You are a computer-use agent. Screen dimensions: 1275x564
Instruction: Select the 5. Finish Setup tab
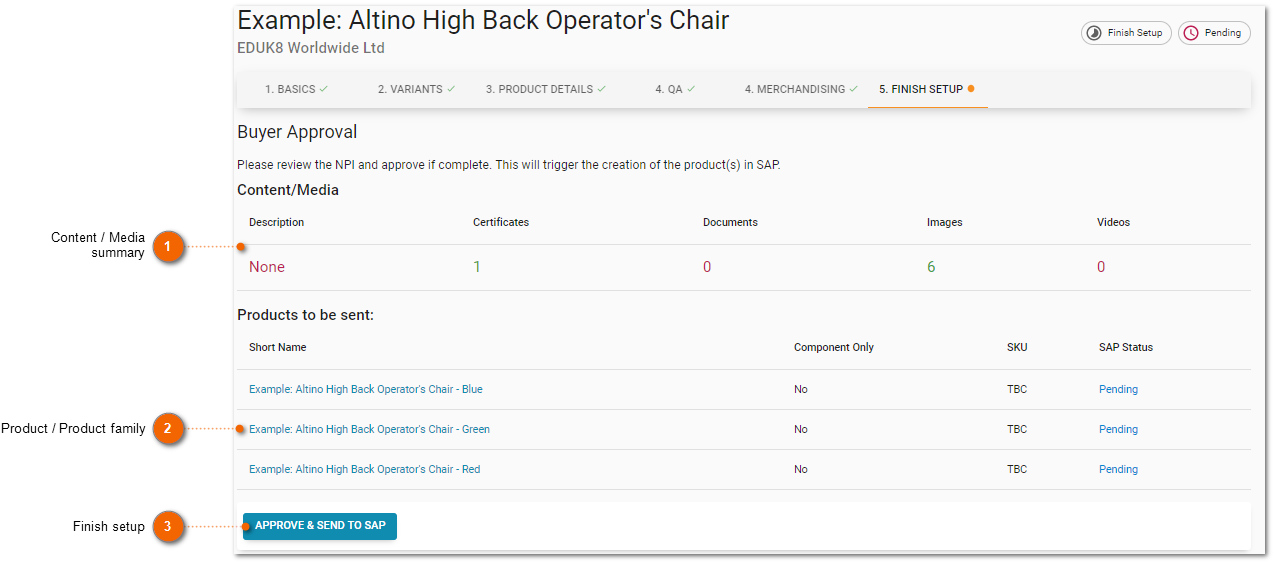pos(927,89)
